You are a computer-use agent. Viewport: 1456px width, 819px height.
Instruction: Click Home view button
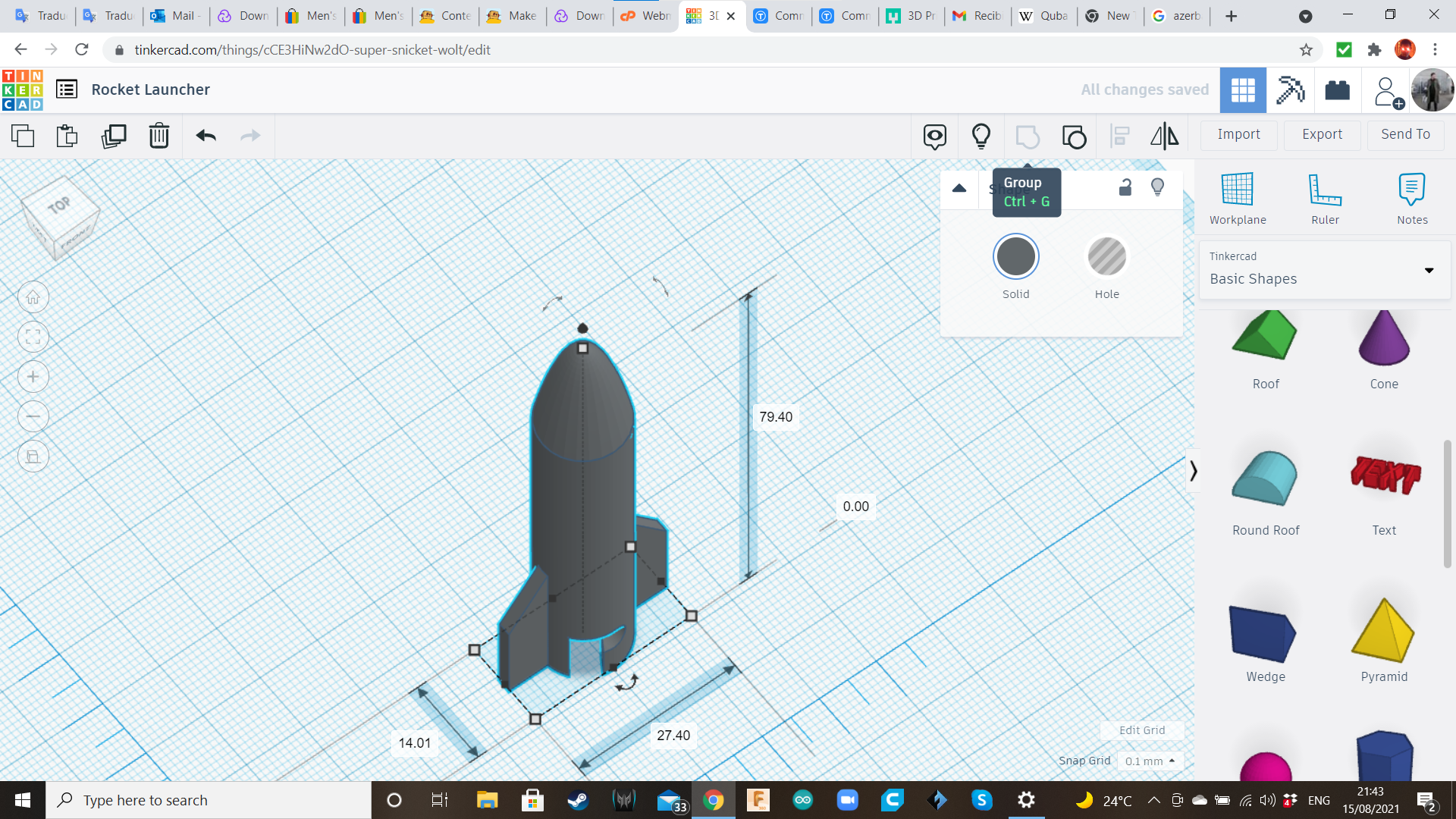(x=33, y=297)
